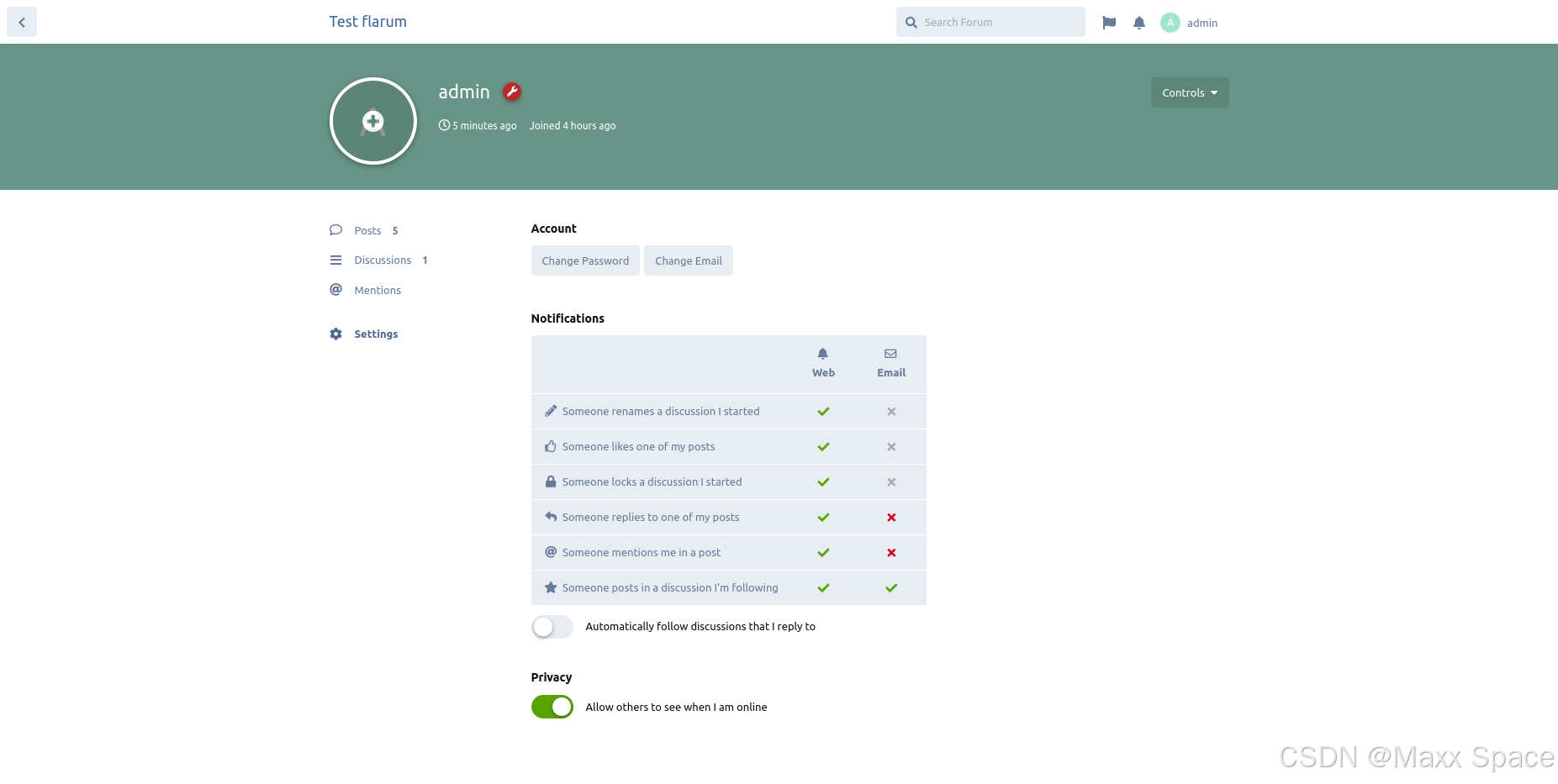The height and width of the screenshot is (784, 1558).
Task: Toggle Web notification for renamed discussions
Action: point(823,412)
